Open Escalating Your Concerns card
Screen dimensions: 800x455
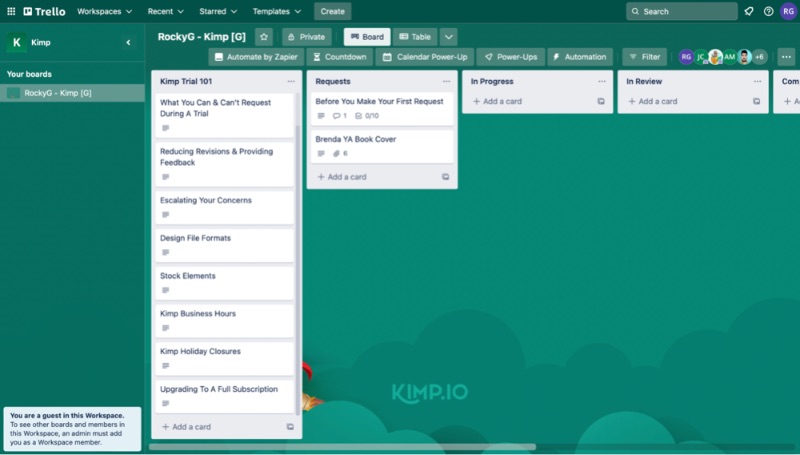click(224, 208)
